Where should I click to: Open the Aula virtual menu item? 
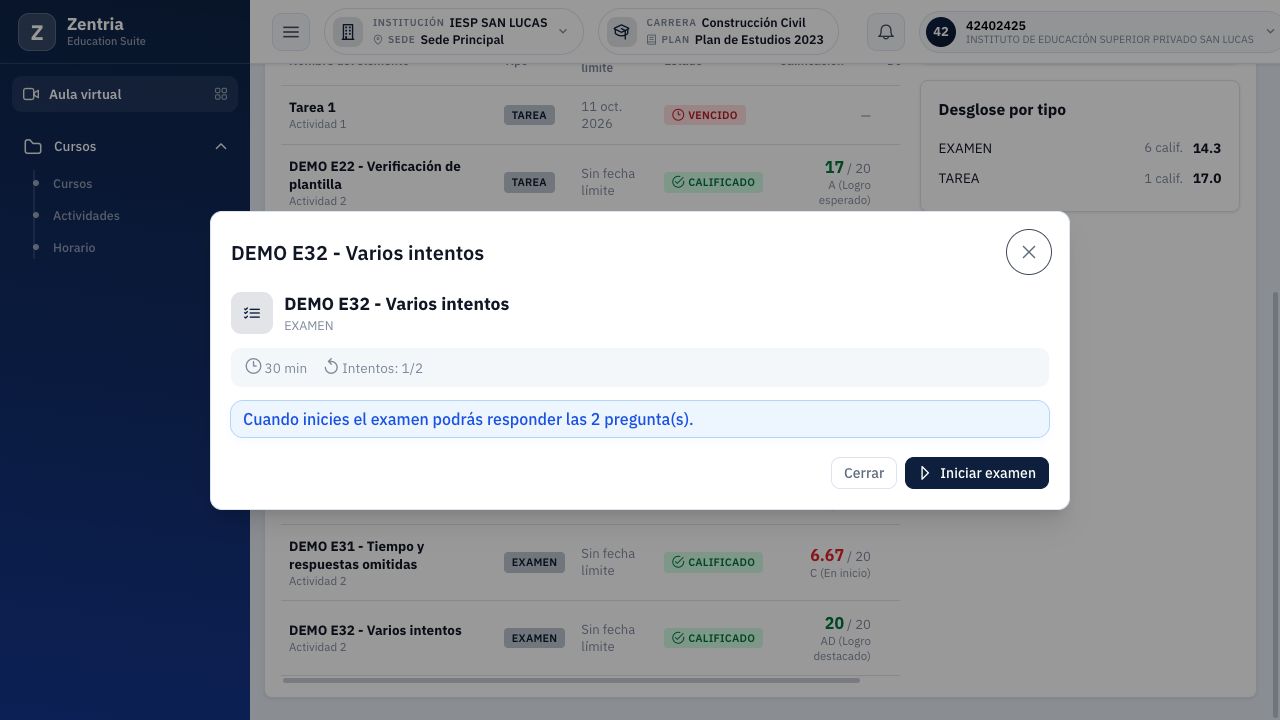(x=125, y=94)
